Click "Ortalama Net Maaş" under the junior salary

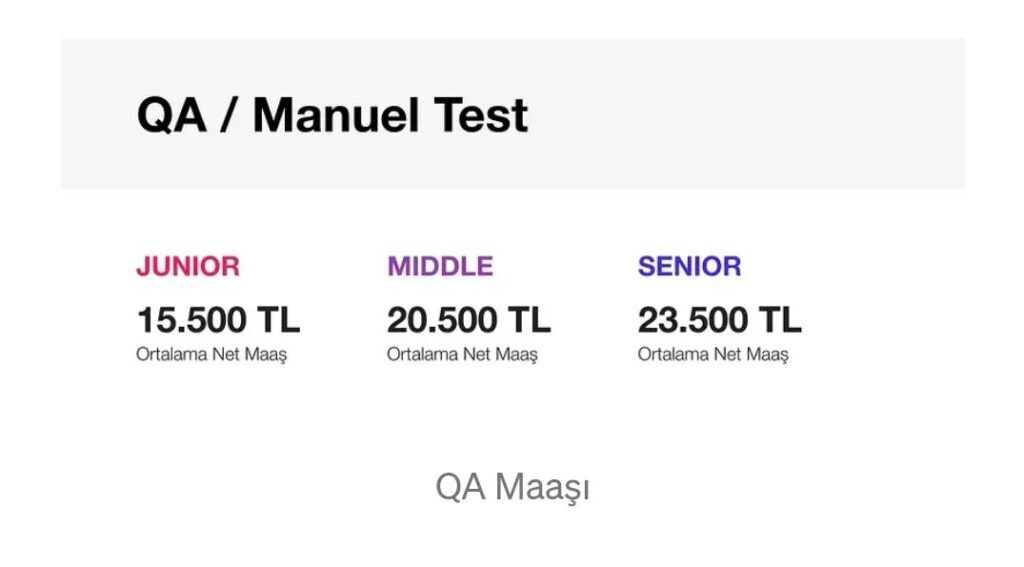pos(211,354)
